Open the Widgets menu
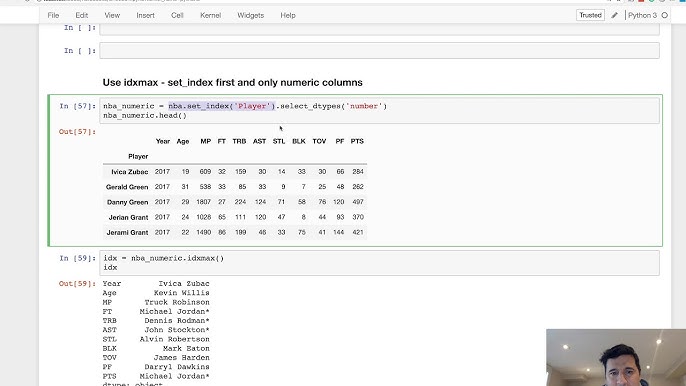Image resolution: width=686 pixels, height=386 pixels. click(x=251, y=15)
